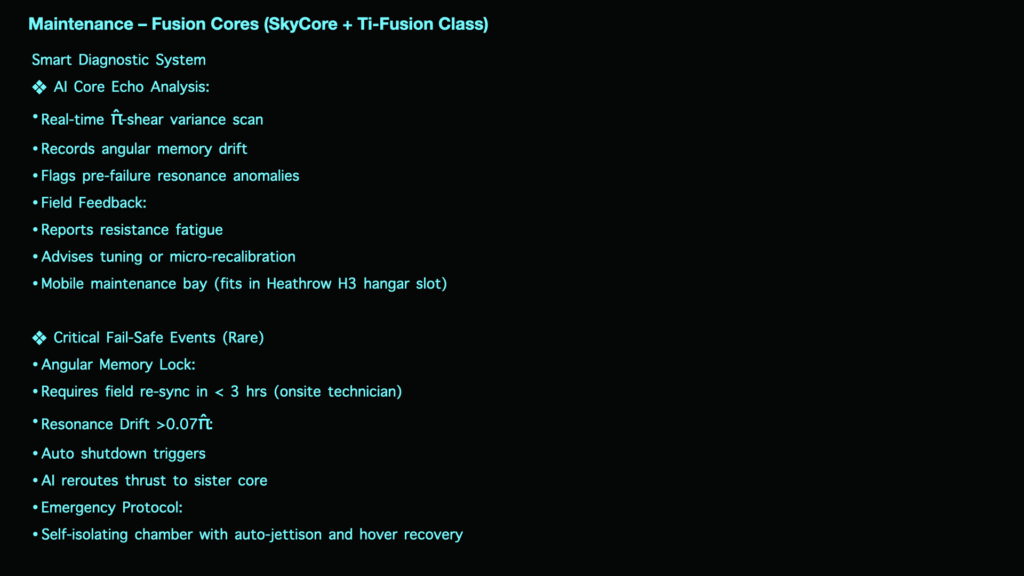Viewport: 1024px width, 576px height.
Task: Click AI reroutes thrust to sister core
Action: pyautogui.click(x=154, y=481)
